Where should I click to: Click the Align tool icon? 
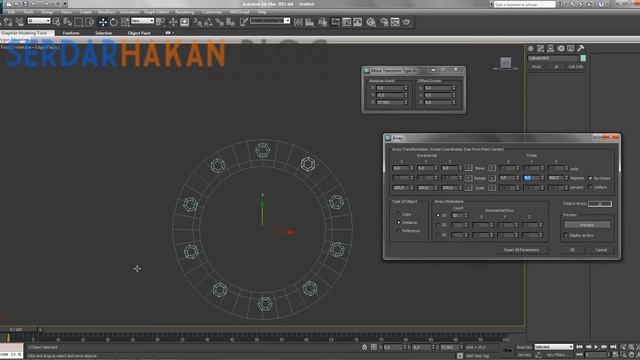(x=309, y=22)
